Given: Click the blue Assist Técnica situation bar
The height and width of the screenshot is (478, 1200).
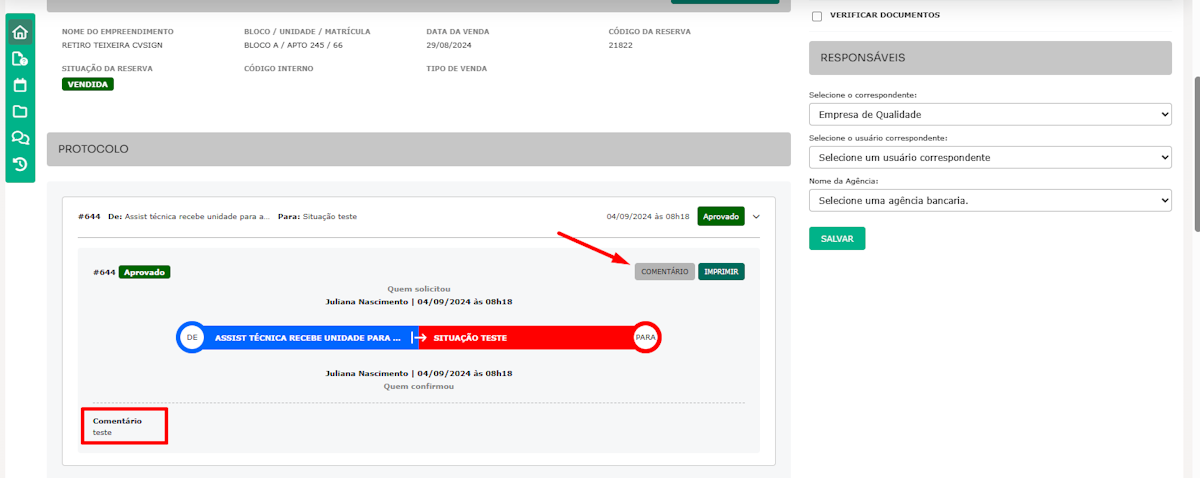Looking at the screenshot, I should click(307, 338).
